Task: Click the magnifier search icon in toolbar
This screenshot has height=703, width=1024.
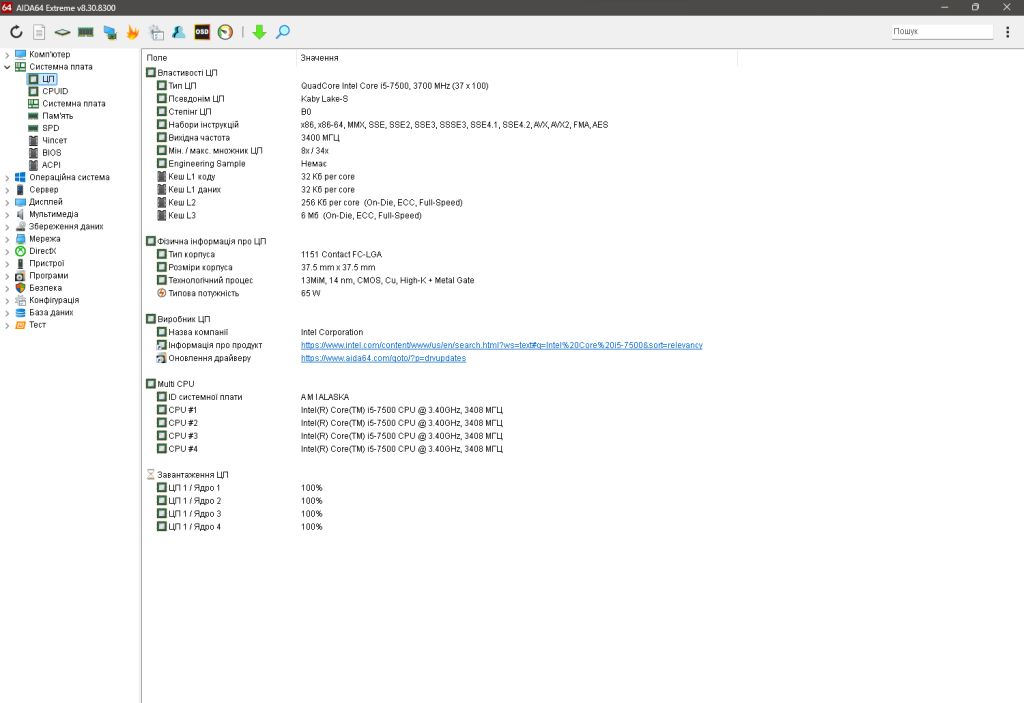Action: [283, 32]
